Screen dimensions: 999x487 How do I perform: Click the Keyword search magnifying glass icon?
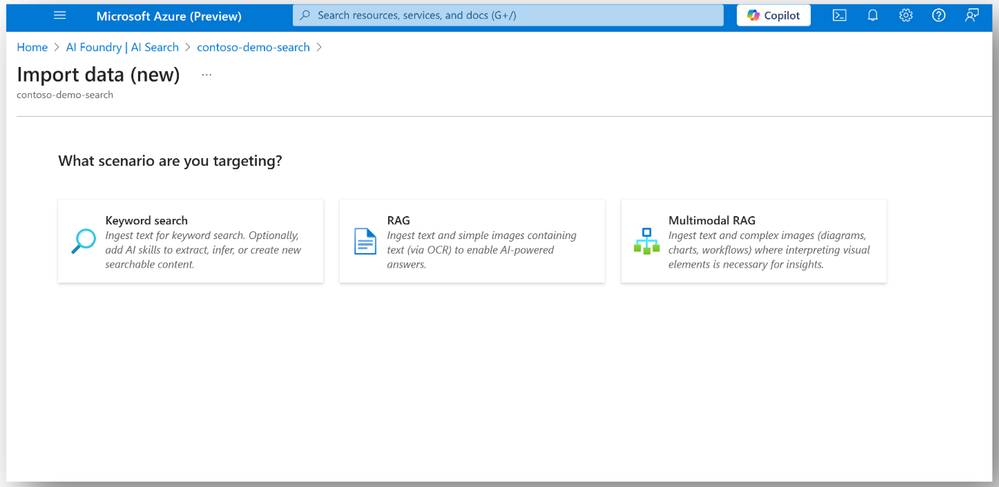click(x=83, y=242)
